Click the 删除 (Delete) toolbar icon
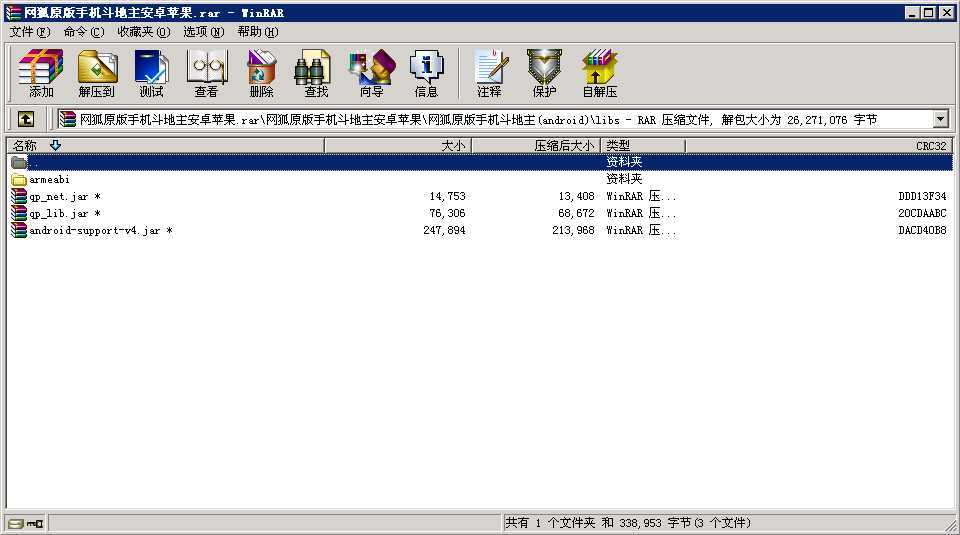This screenshot has width=960, height=535. tap(261, 74)
